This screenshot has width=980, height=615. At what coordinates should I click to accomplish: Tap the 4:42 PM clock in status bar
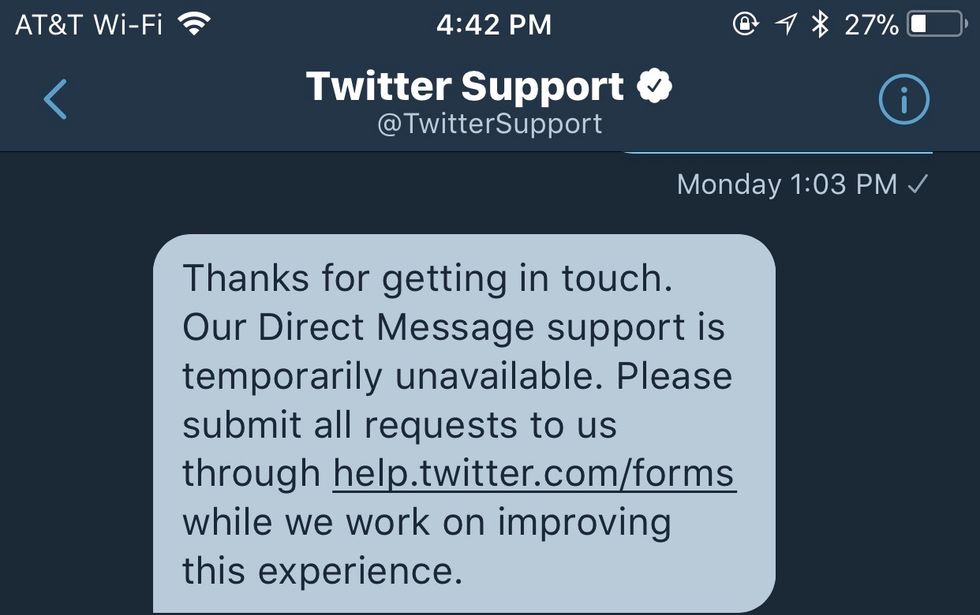493,25
